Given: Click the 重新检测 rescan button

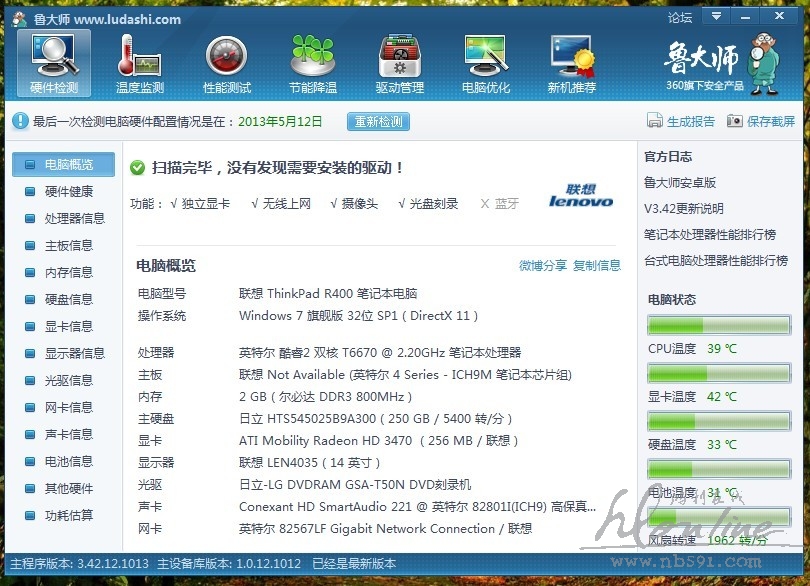Looking at the screenshot, I should [x=378, y=122].
